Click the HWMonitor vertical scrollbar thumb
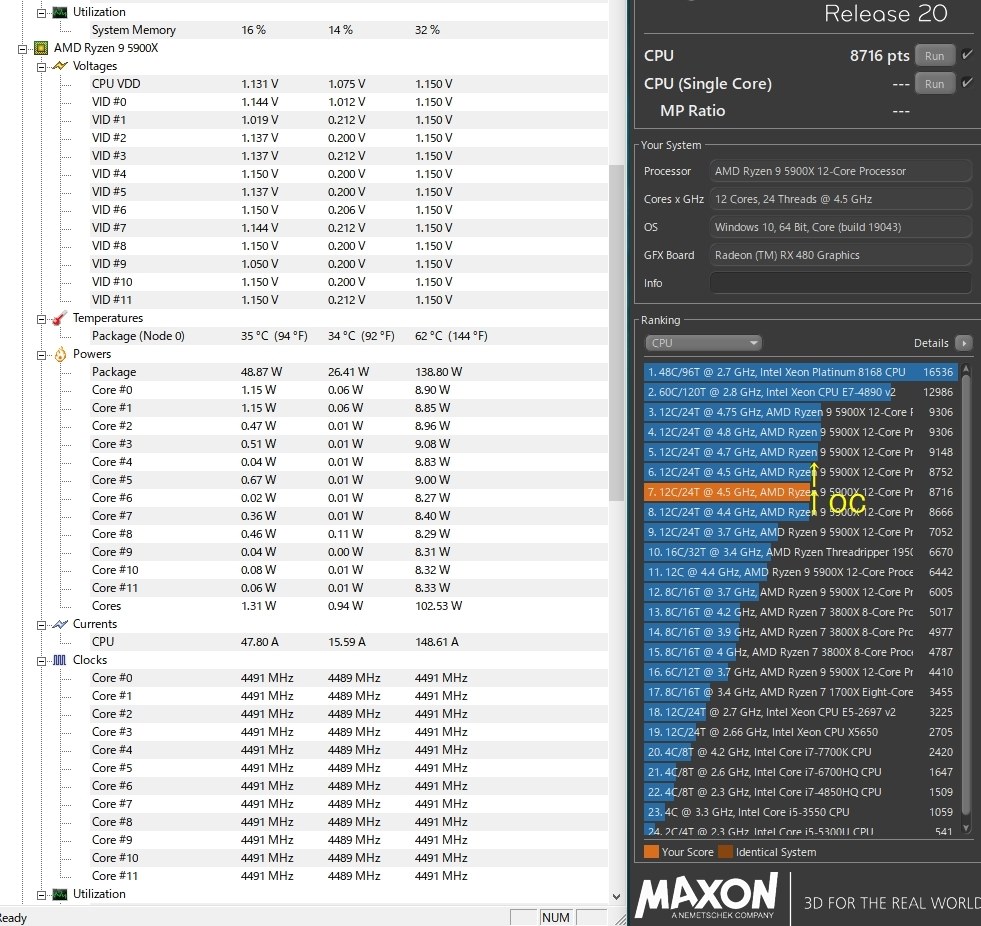Image resolution: width=981 pixels, height=926 pixels. tap(616, 332)
